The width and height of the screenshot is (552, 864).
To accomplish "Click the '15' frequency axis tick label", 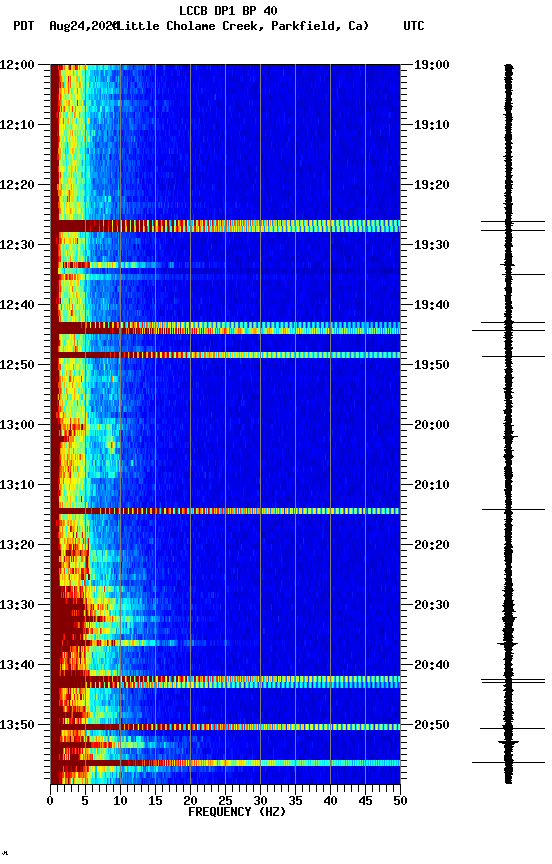I will pyautogui.click(x=155, y=801).
